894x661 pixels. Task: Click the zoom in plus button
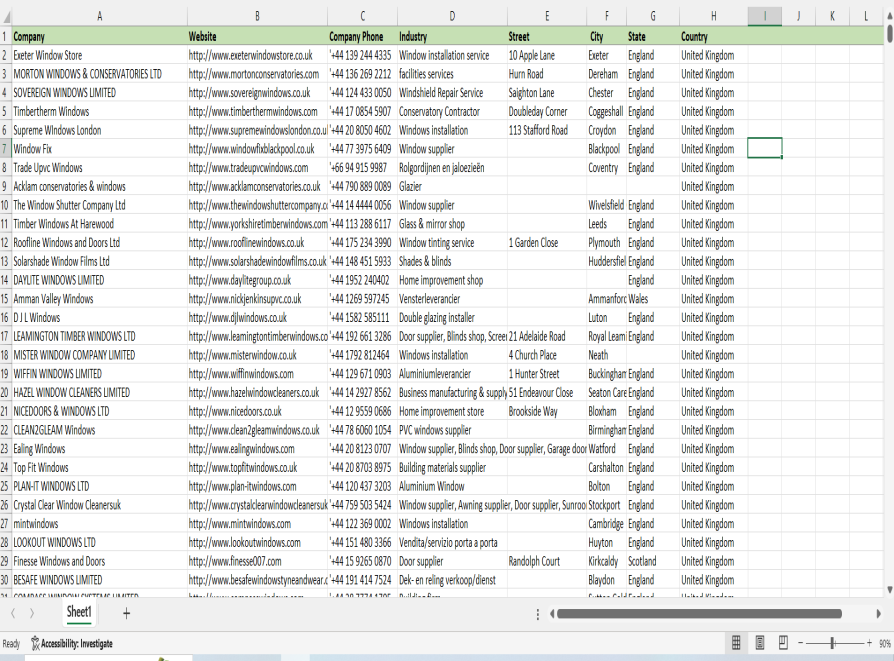(x=869, y=643)
